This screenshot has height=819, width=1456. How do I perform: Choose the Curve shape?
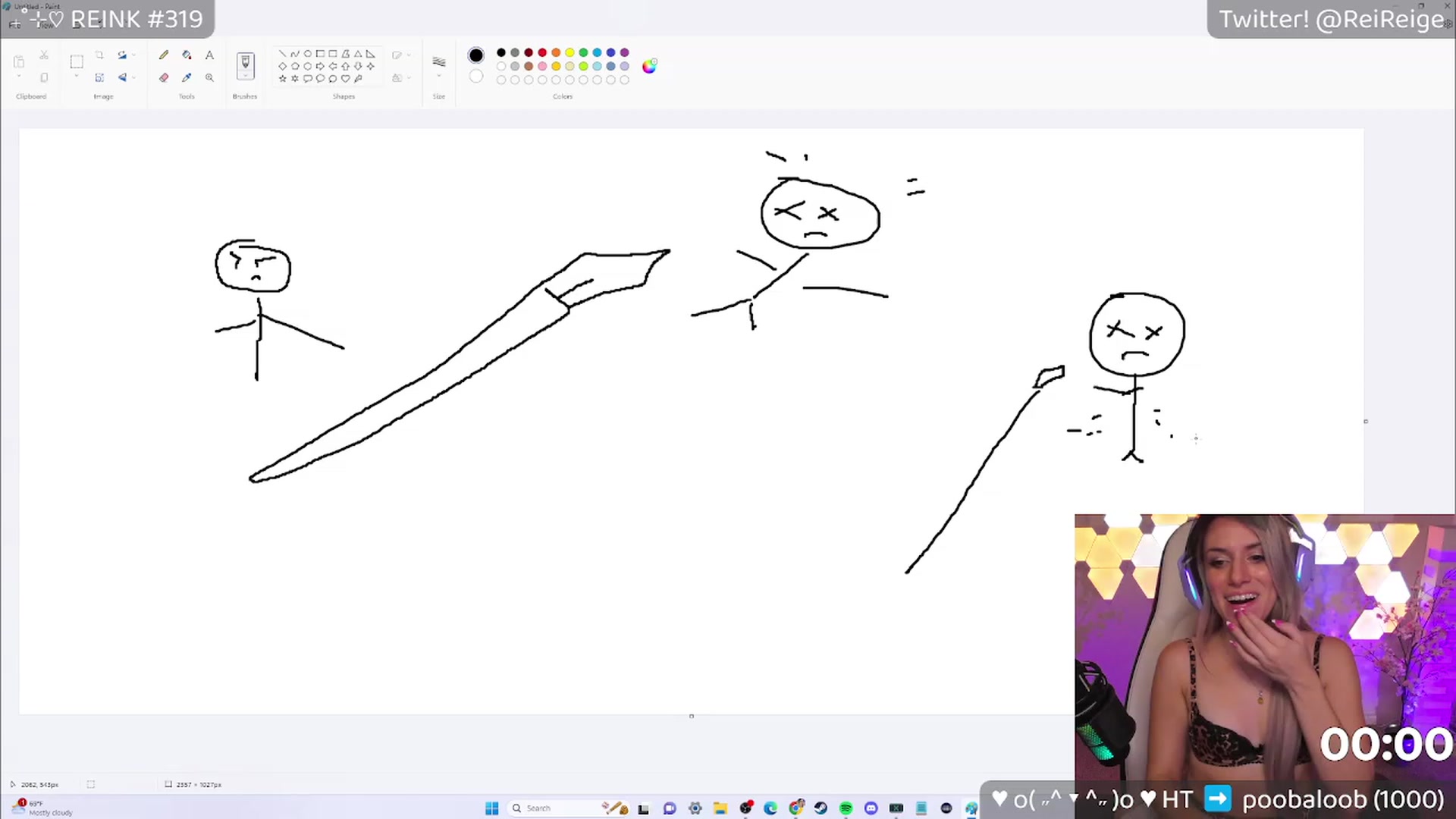295,54
